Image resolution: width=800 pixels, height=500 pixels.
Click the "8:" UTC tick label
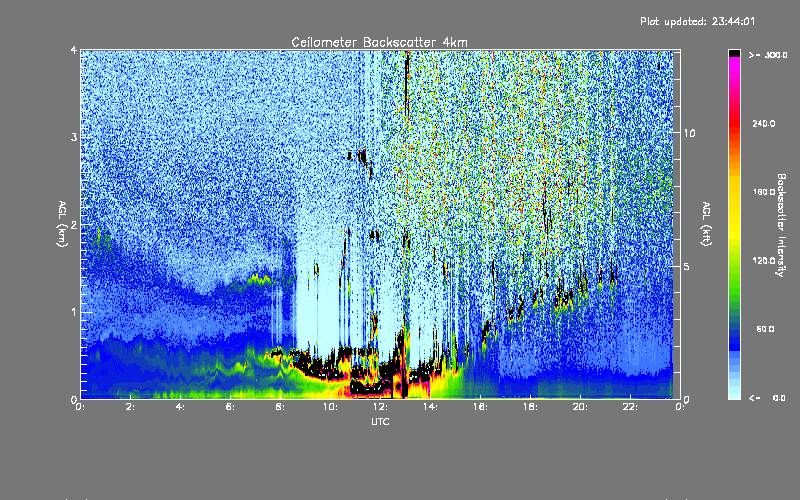point(281,407)
